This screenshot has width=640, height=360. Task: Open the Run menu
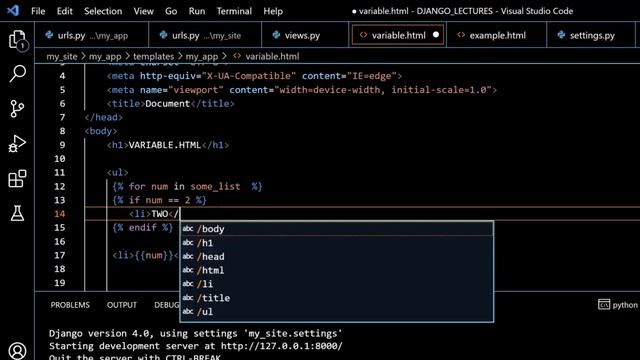coord(197,11)
